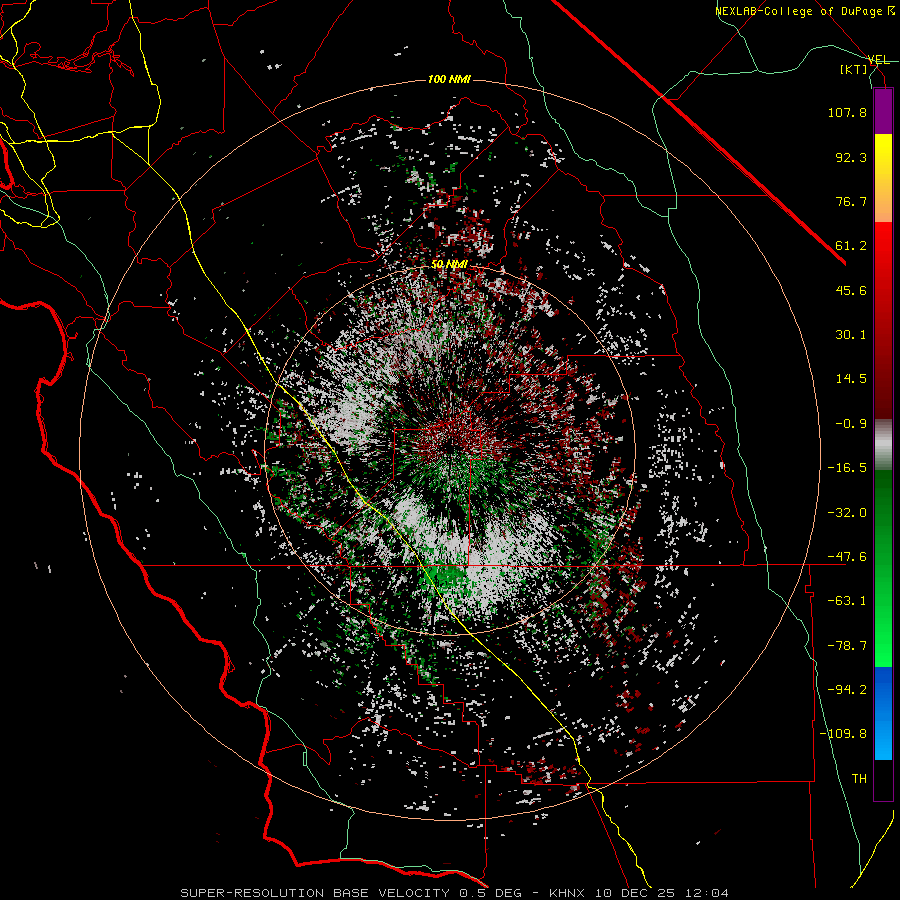This screenshot has width=900, height=900.
Task: Click the VEL legend title
Action: tap(878, 60)
